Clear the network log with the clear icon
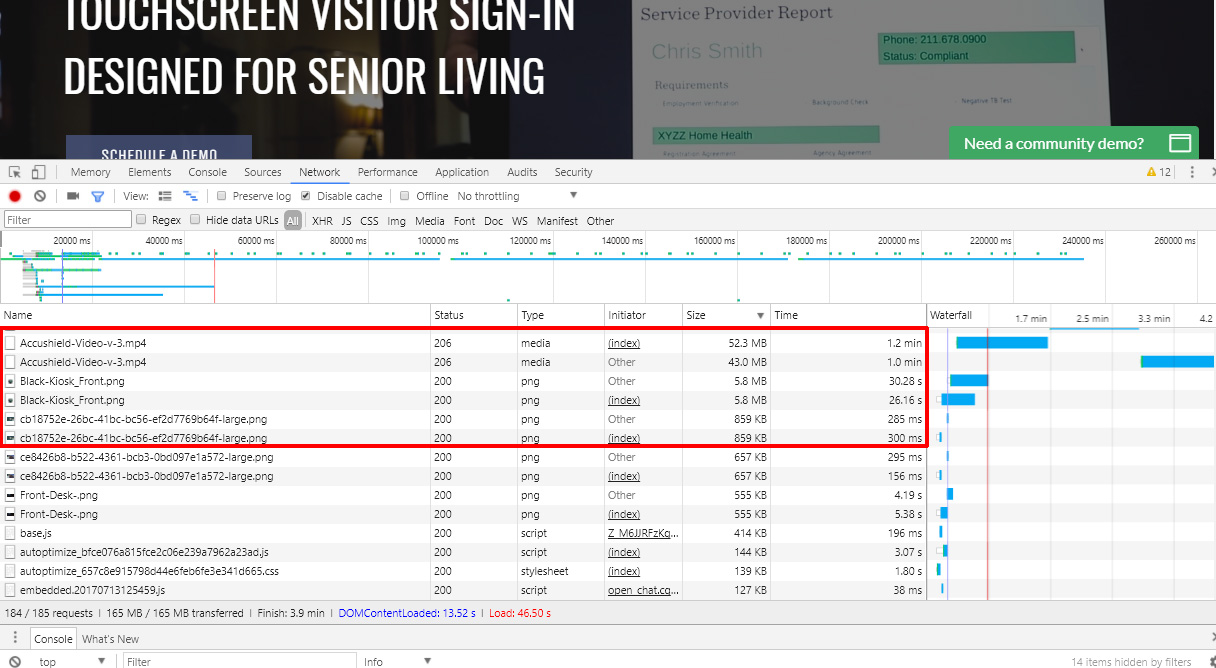Screen dimensions: 1216x668 coord(40,196)
